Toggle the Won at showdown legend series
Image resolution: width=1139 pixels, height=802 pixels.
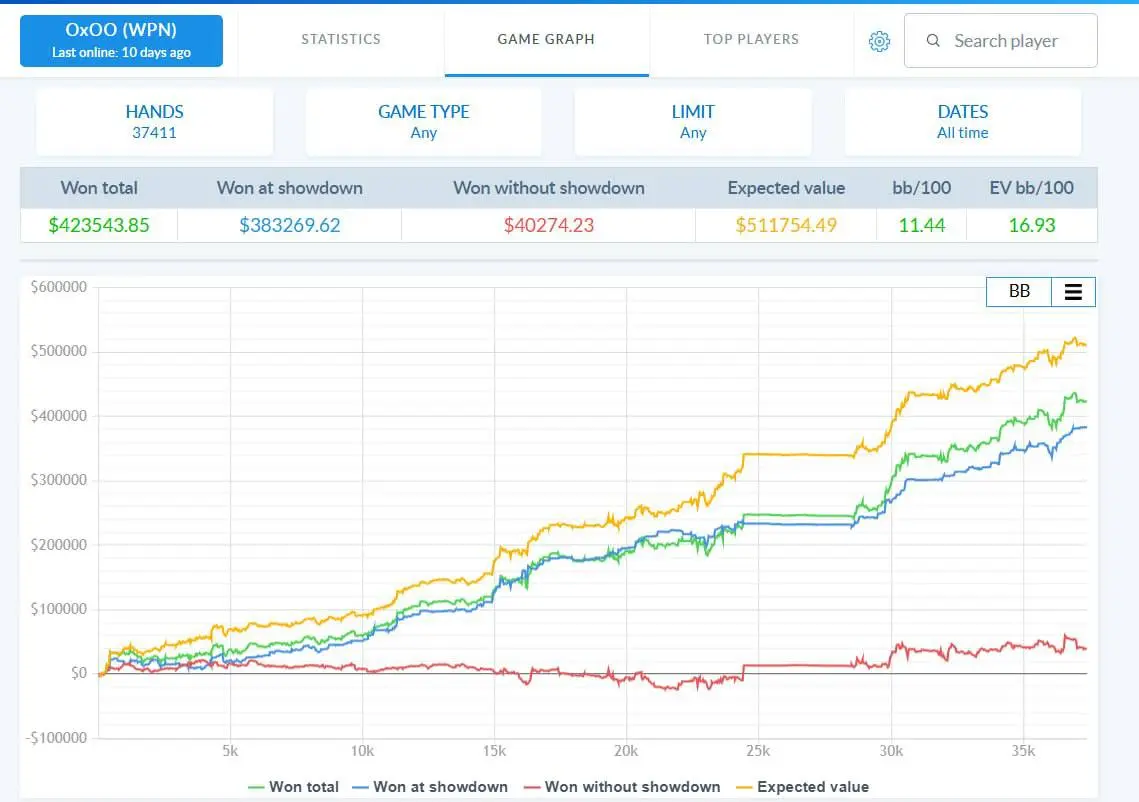pyautogui.click(x=429, y=787)
